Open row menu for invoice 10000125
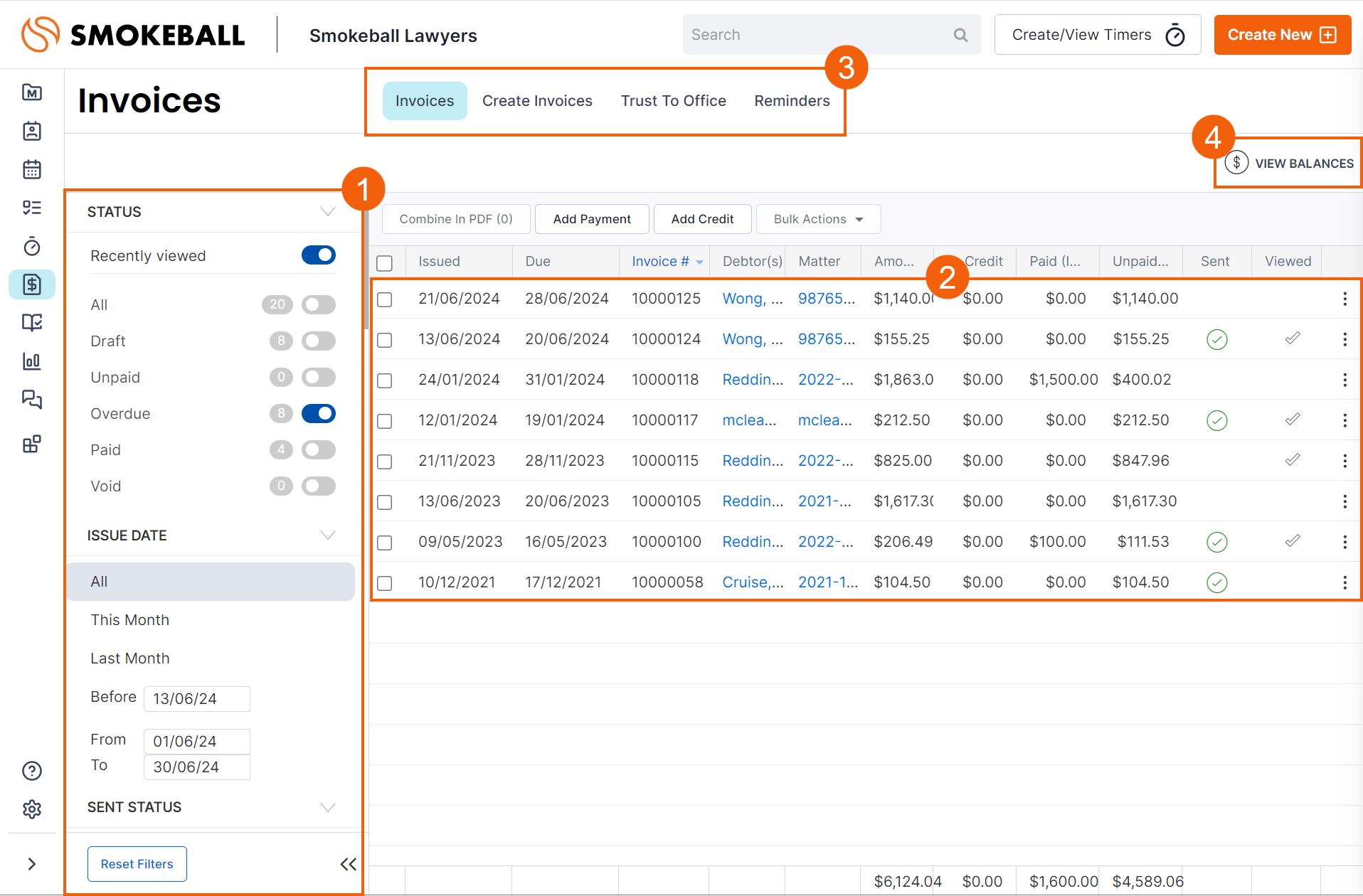This screenshot has width=1363, height=896. [1345, 299]
